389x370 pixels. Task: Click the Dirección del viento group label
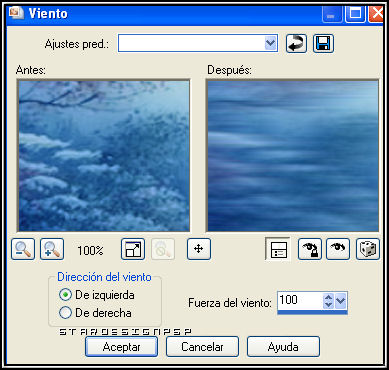104,277
